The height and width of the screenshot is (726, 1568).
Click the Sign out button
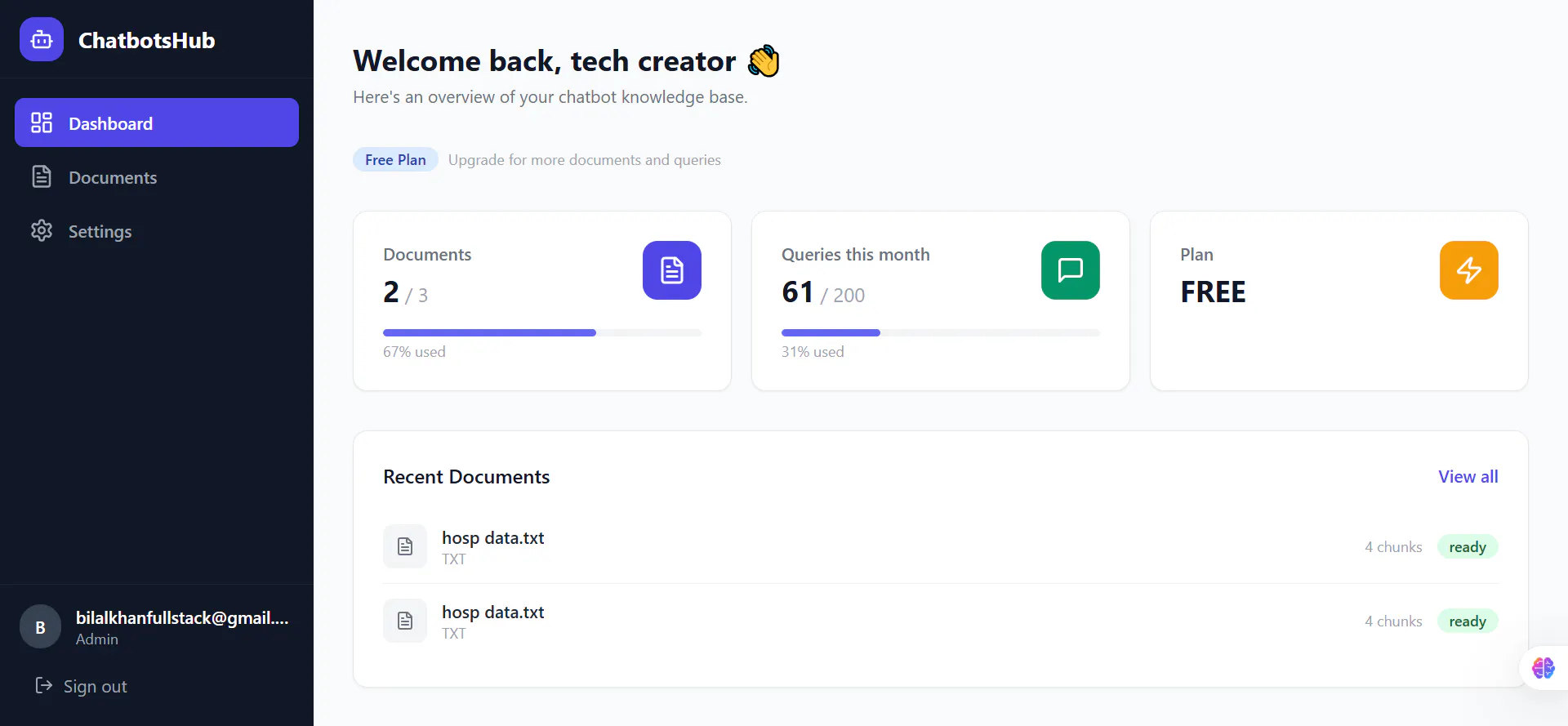tap(81, 686)
